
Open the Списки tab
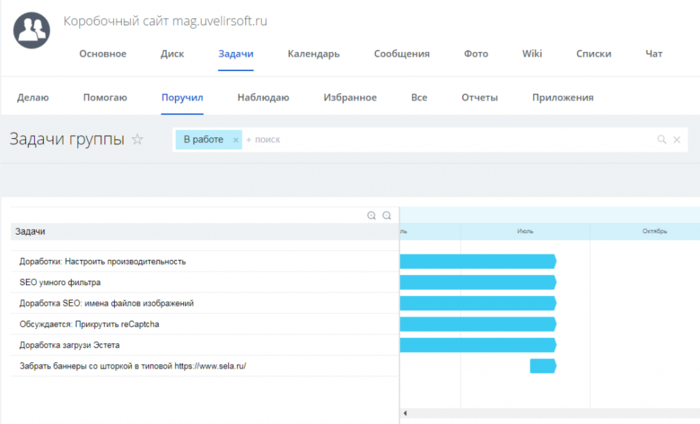(594, 54)
